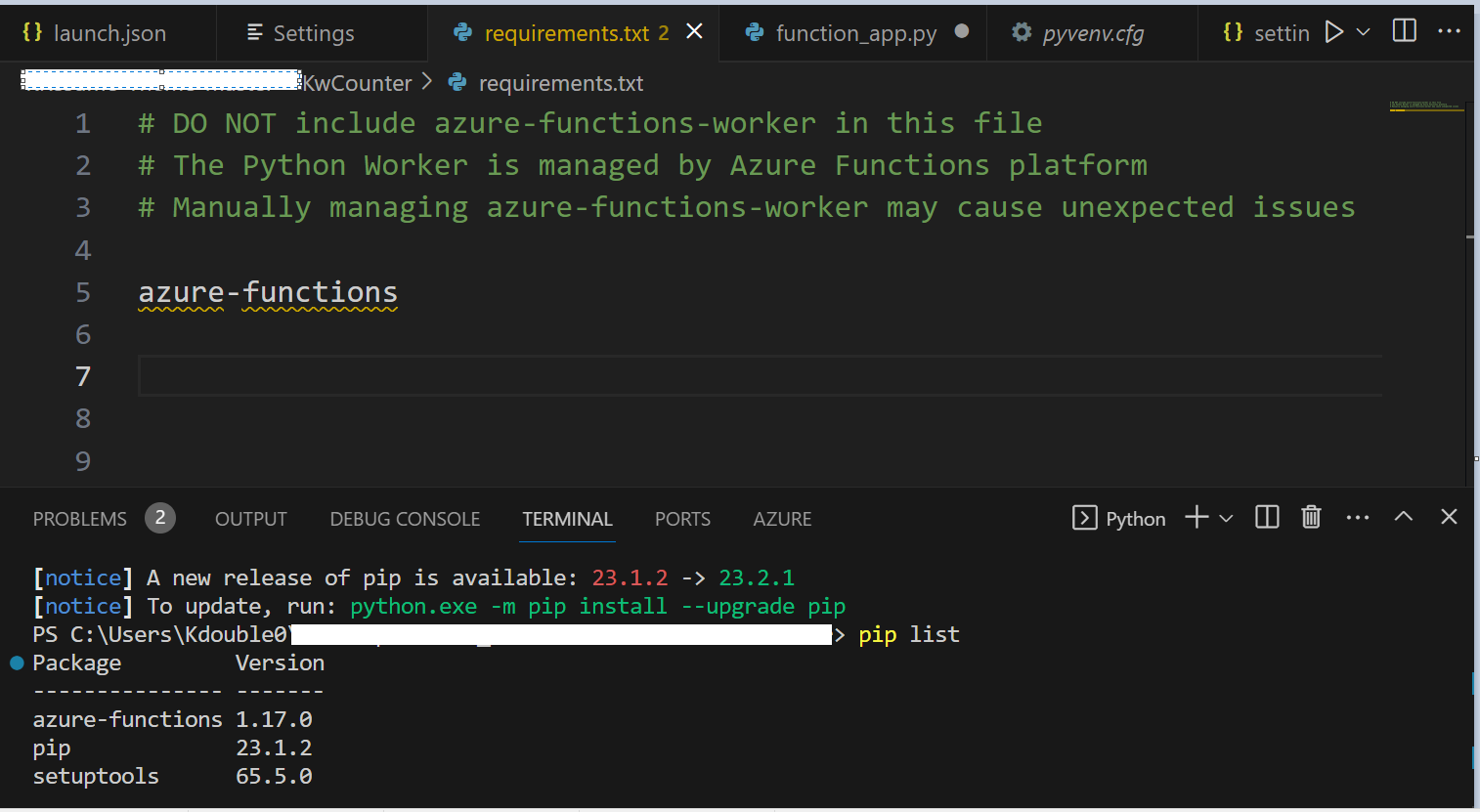1480x812 pixels.
Task: Click the Python file icon in breadcrumb
Action: 457,83
